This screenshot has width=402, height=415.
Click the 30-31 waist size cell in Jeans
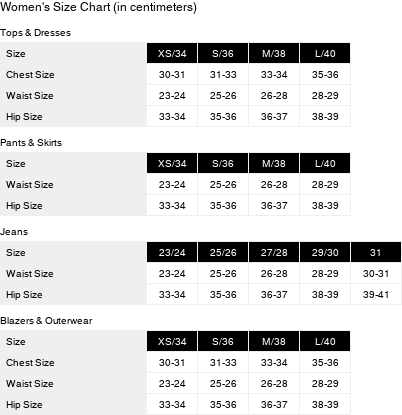[376, 274]
